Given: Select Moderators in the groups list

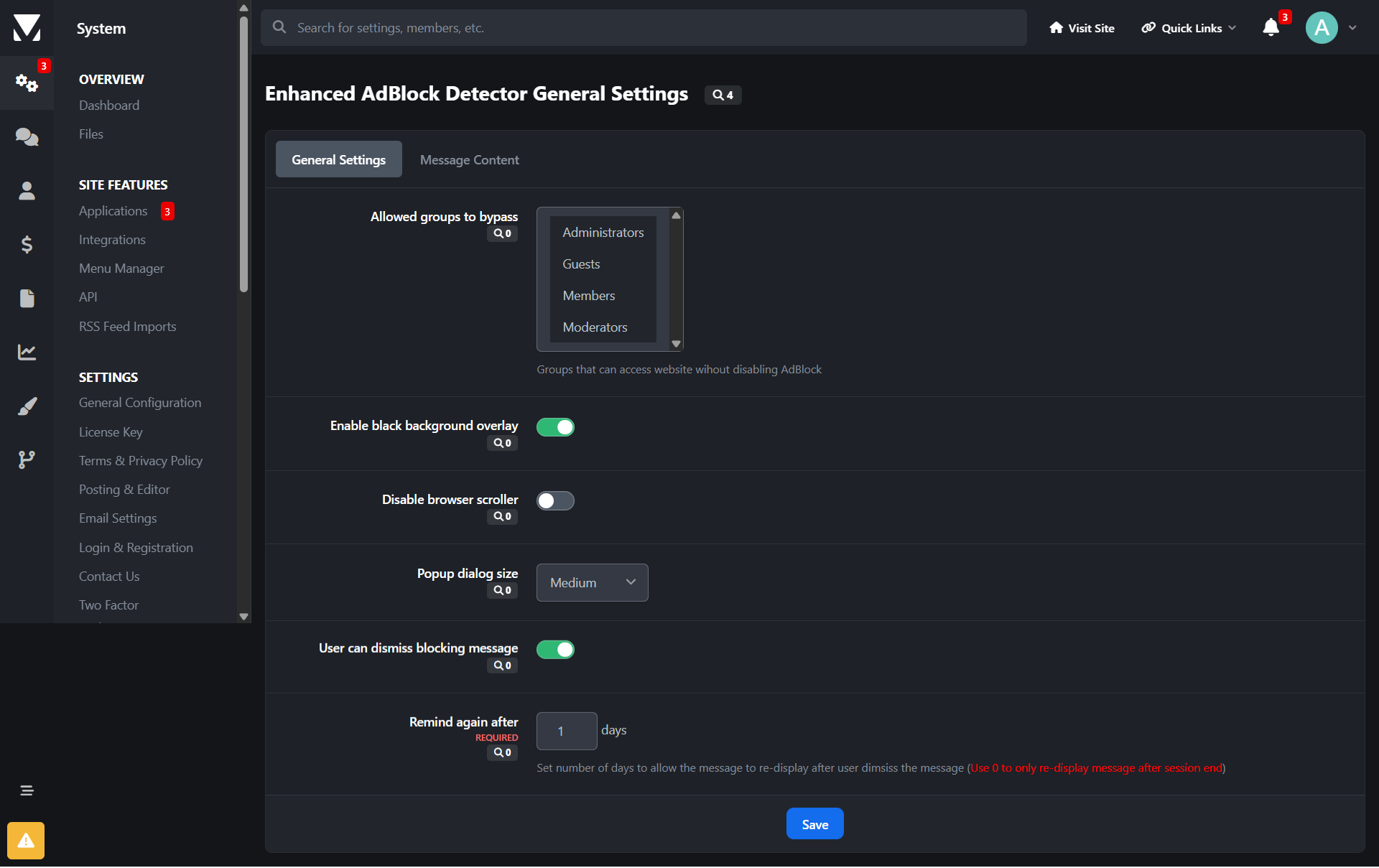Looking at the screenshot, I should point(603,327).
